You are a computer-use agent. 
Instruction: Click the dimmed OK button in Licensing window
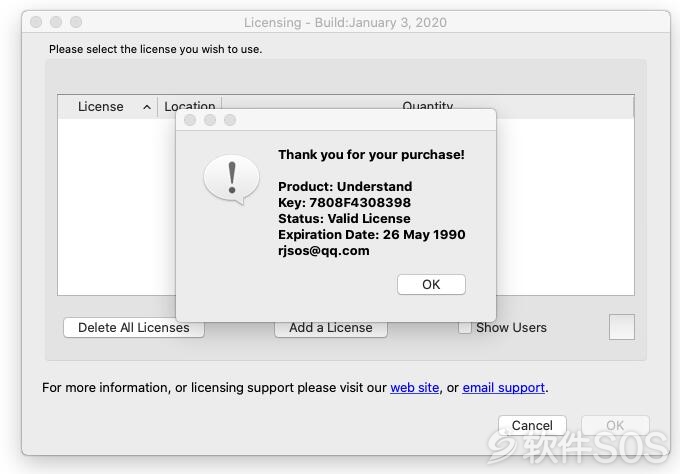click(615, 425)
